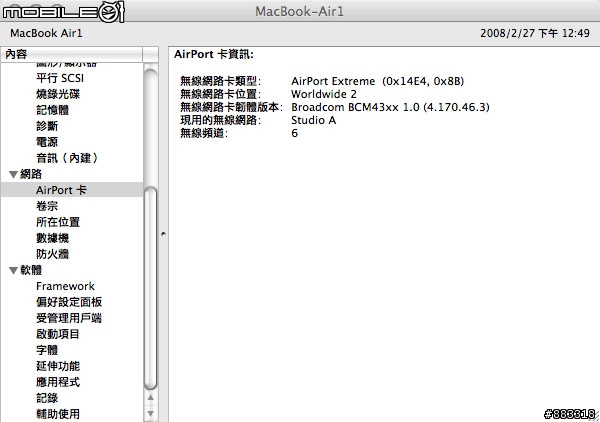Select the 延伸功能 item

pos(58,366)
